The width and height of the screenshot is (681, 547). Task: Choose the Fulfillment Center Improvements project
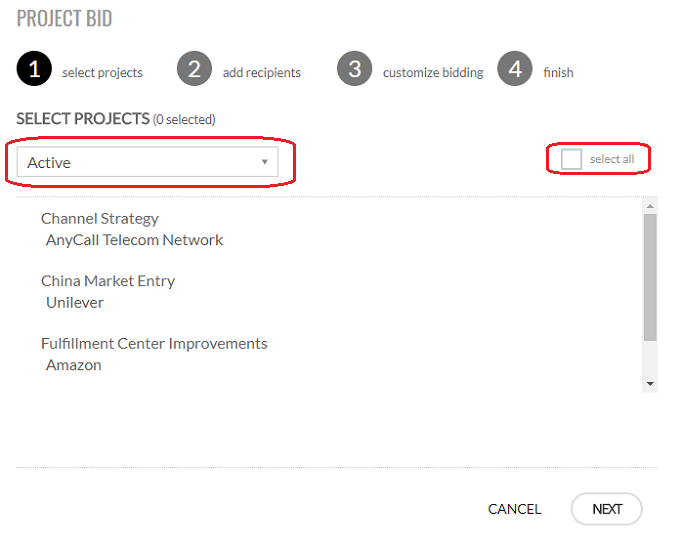pyautogui.click(x=154, y=343)
